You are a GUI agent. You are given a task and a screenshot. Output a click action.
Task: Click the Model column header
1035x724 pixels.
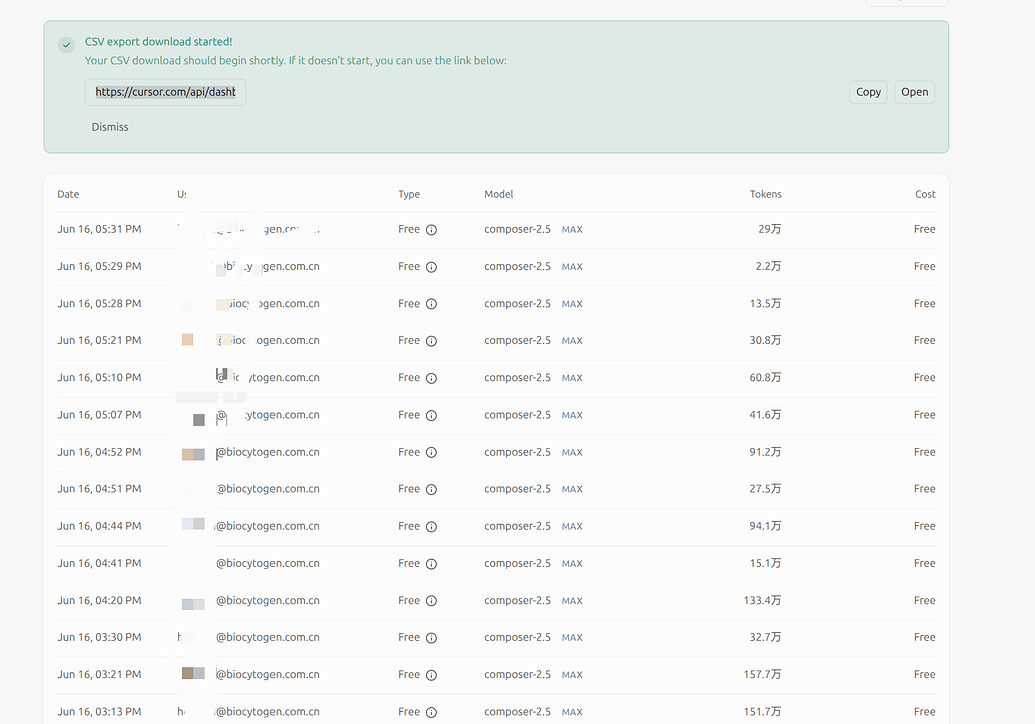pyautogui.click(x=498, y=194)
